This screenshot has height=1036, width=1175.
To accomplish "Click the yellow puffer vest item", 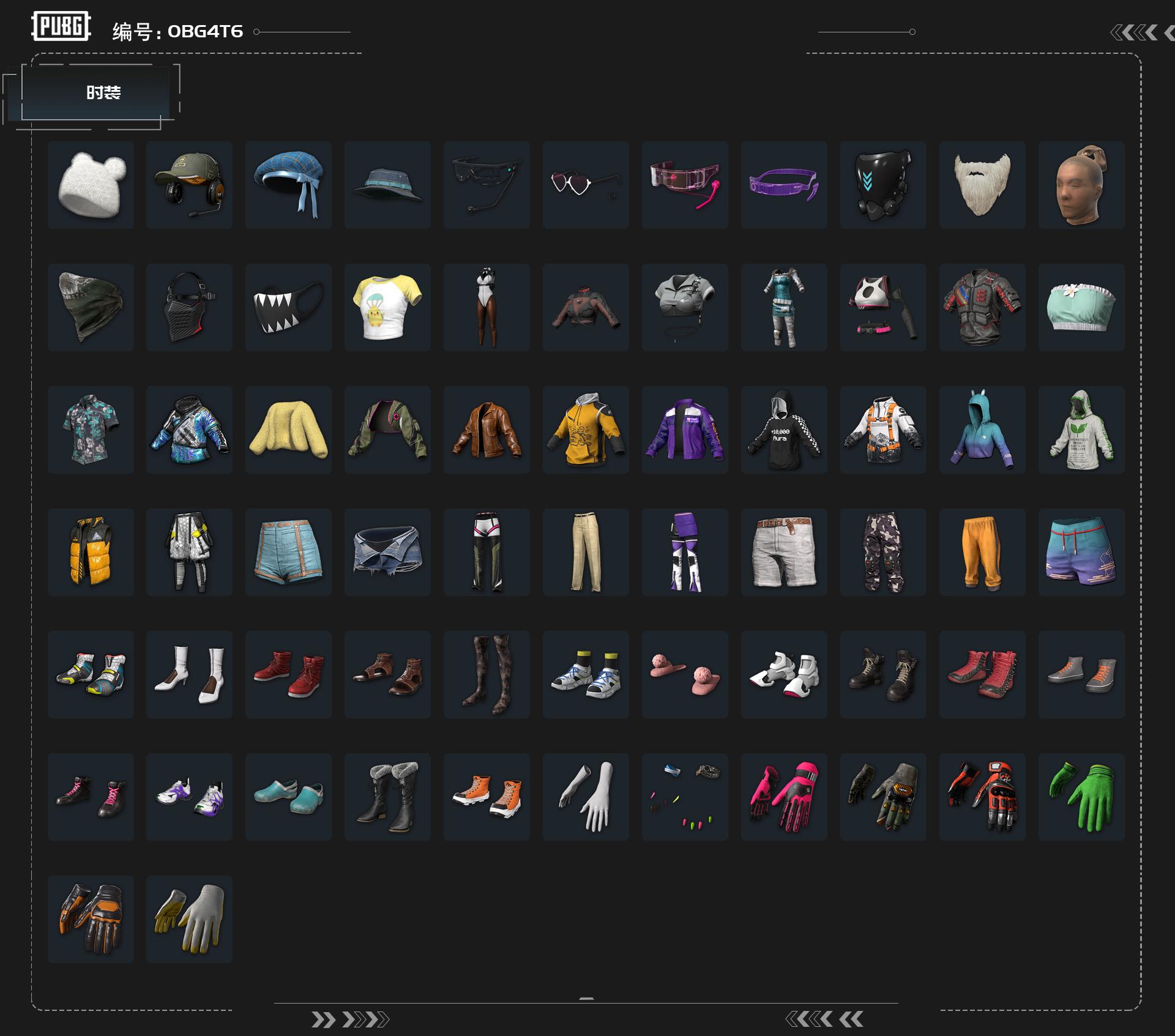I will coord(91,552).
